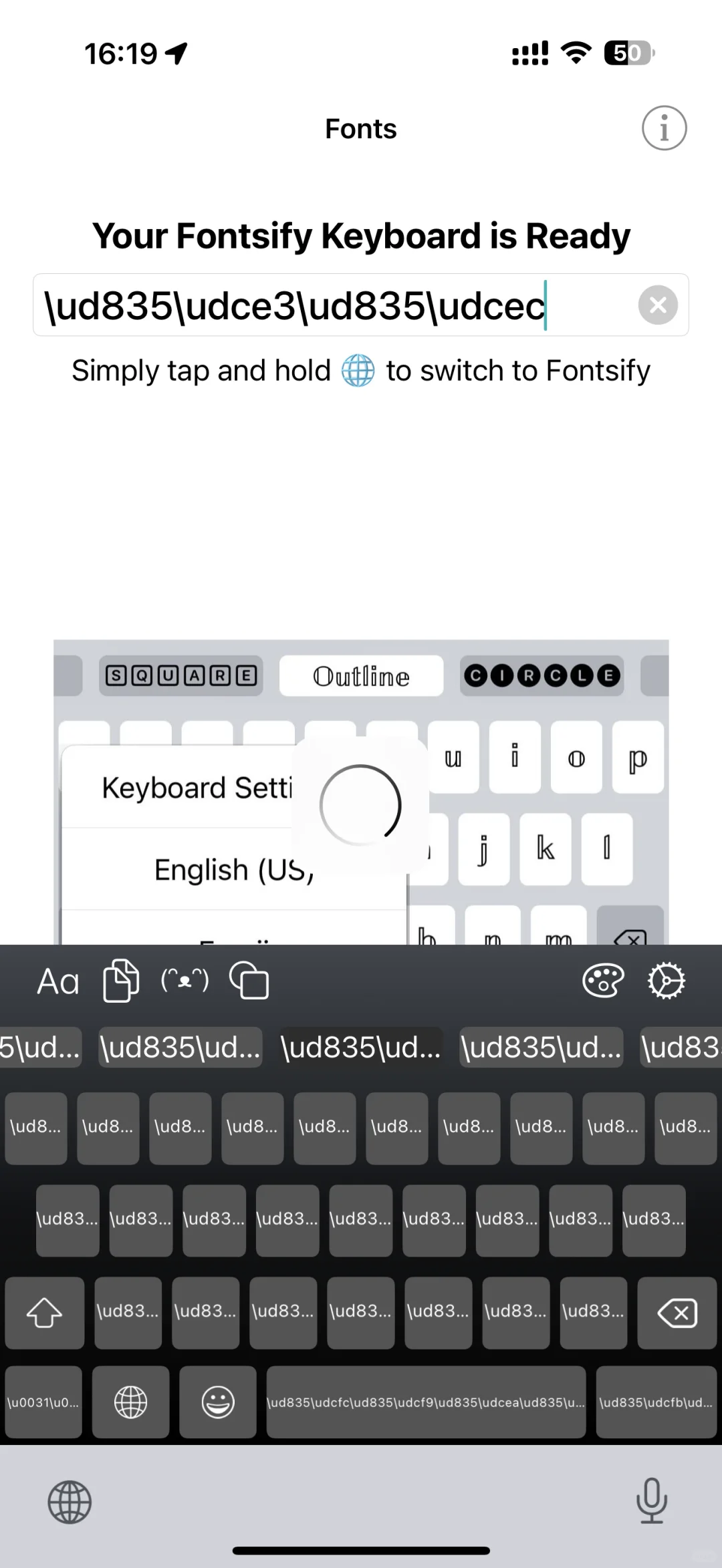The height and width of the screenshot is (1568, 722).
Task: Tap the overlapping shapes icon
Action: click(x=249, y=981)
